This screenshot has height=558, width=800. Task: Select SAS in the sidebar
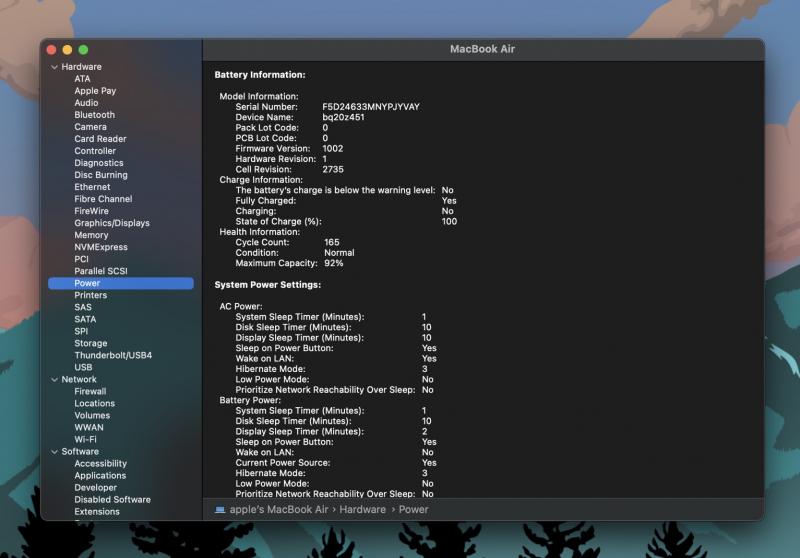83,307
